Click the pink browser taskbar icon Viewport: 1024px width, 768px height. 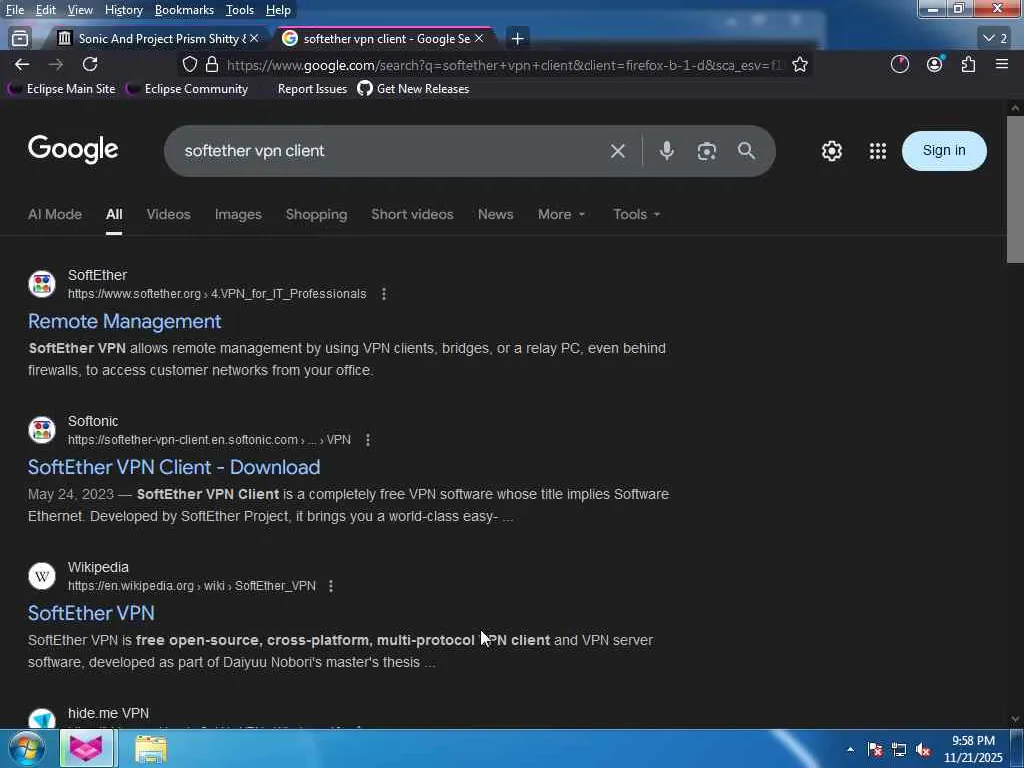[x=87, y=748]
